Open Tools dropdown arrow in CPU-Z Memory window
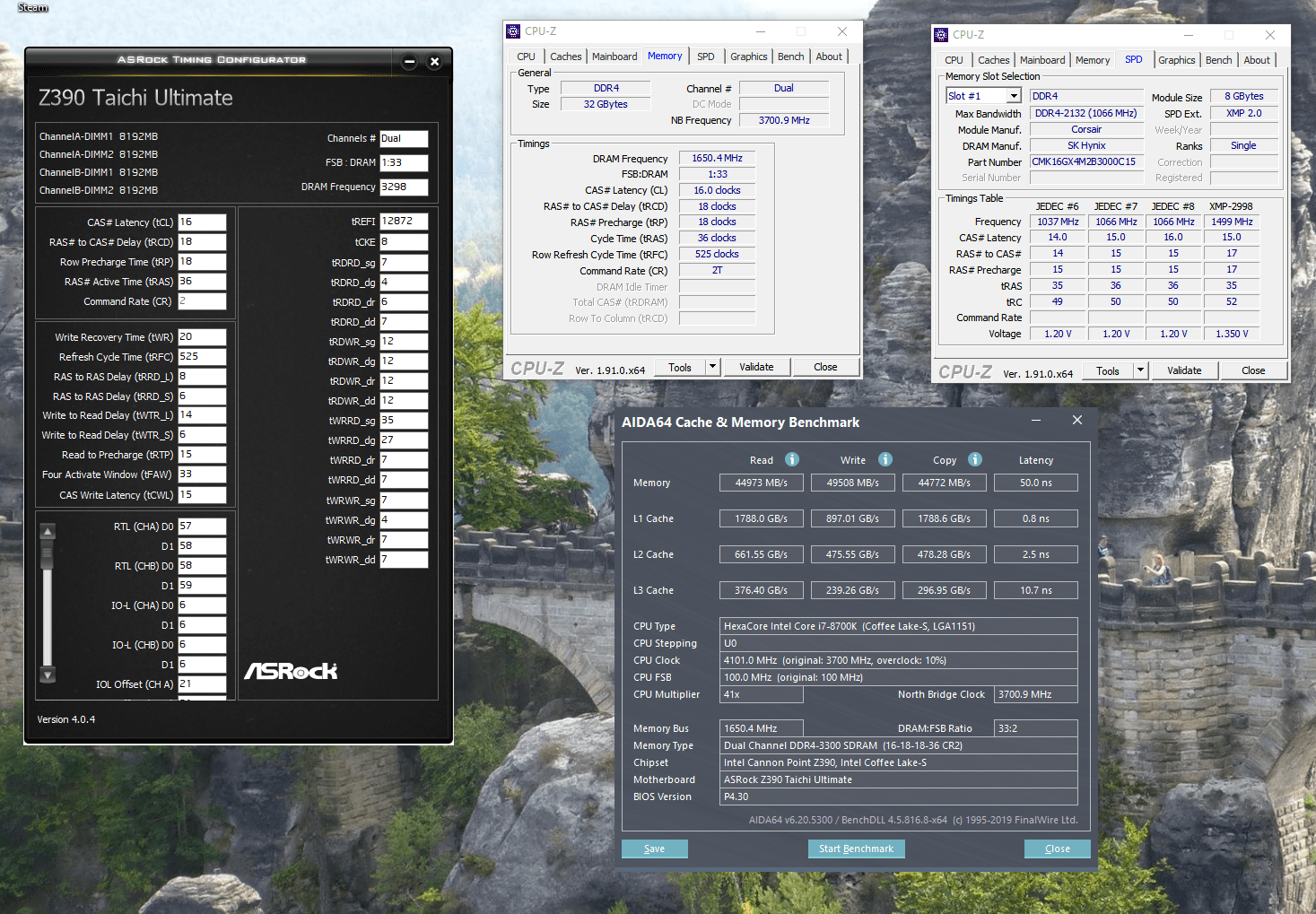Viewport: 1316px width, 914px height. tap(712, 367)
